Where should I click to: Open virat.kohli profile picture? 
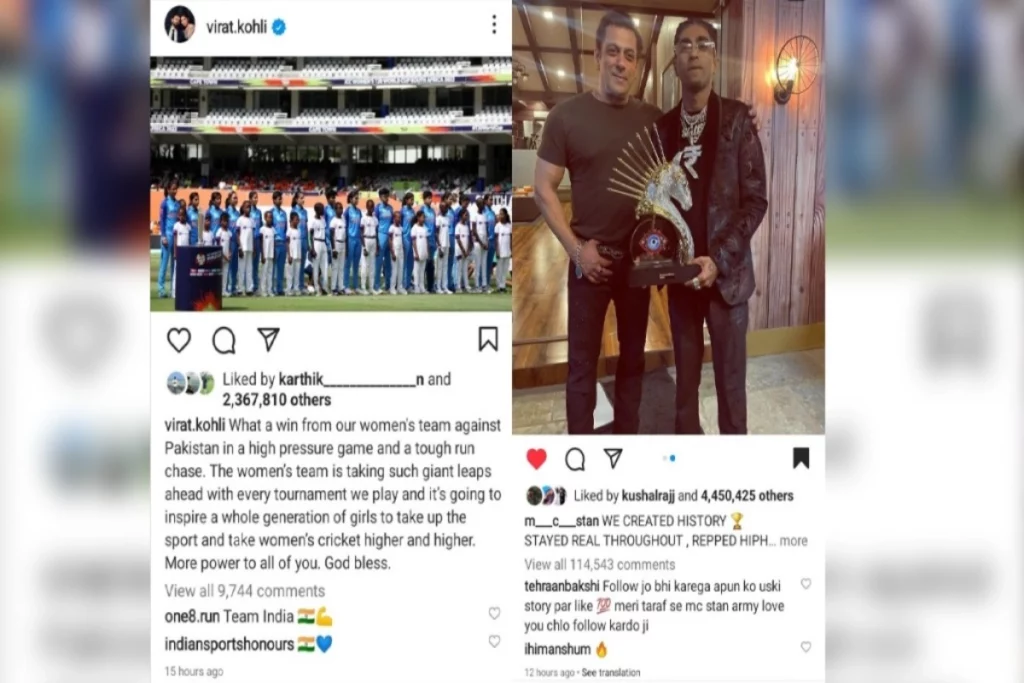click(x=180, y=24)
